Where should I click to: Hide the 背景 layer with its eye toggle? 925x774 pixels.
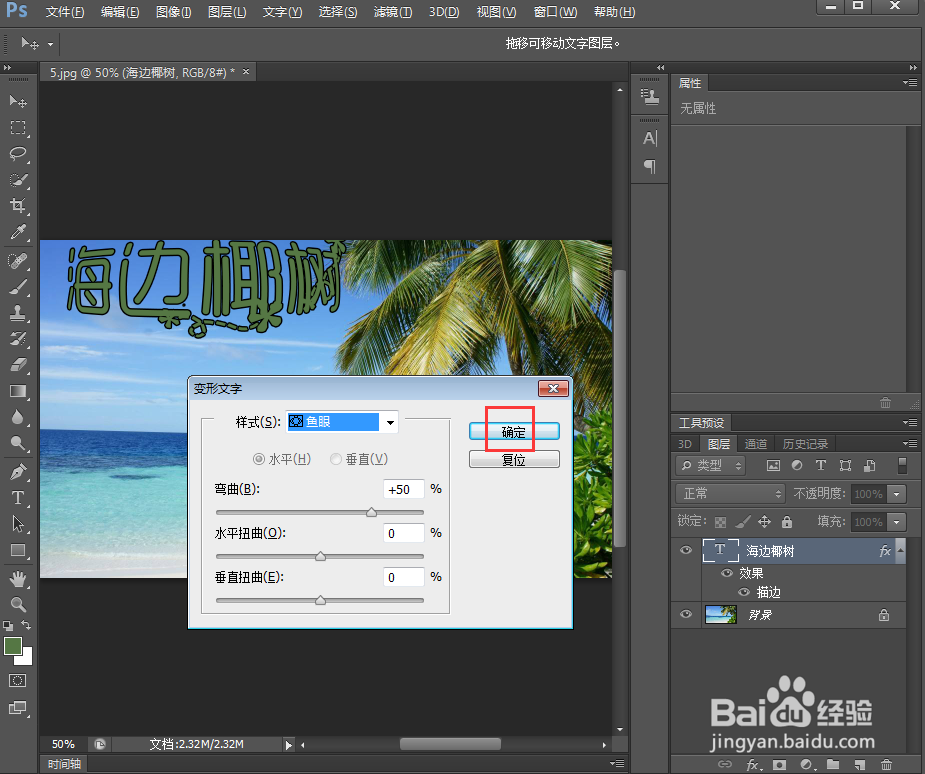(x=685, y=615)
